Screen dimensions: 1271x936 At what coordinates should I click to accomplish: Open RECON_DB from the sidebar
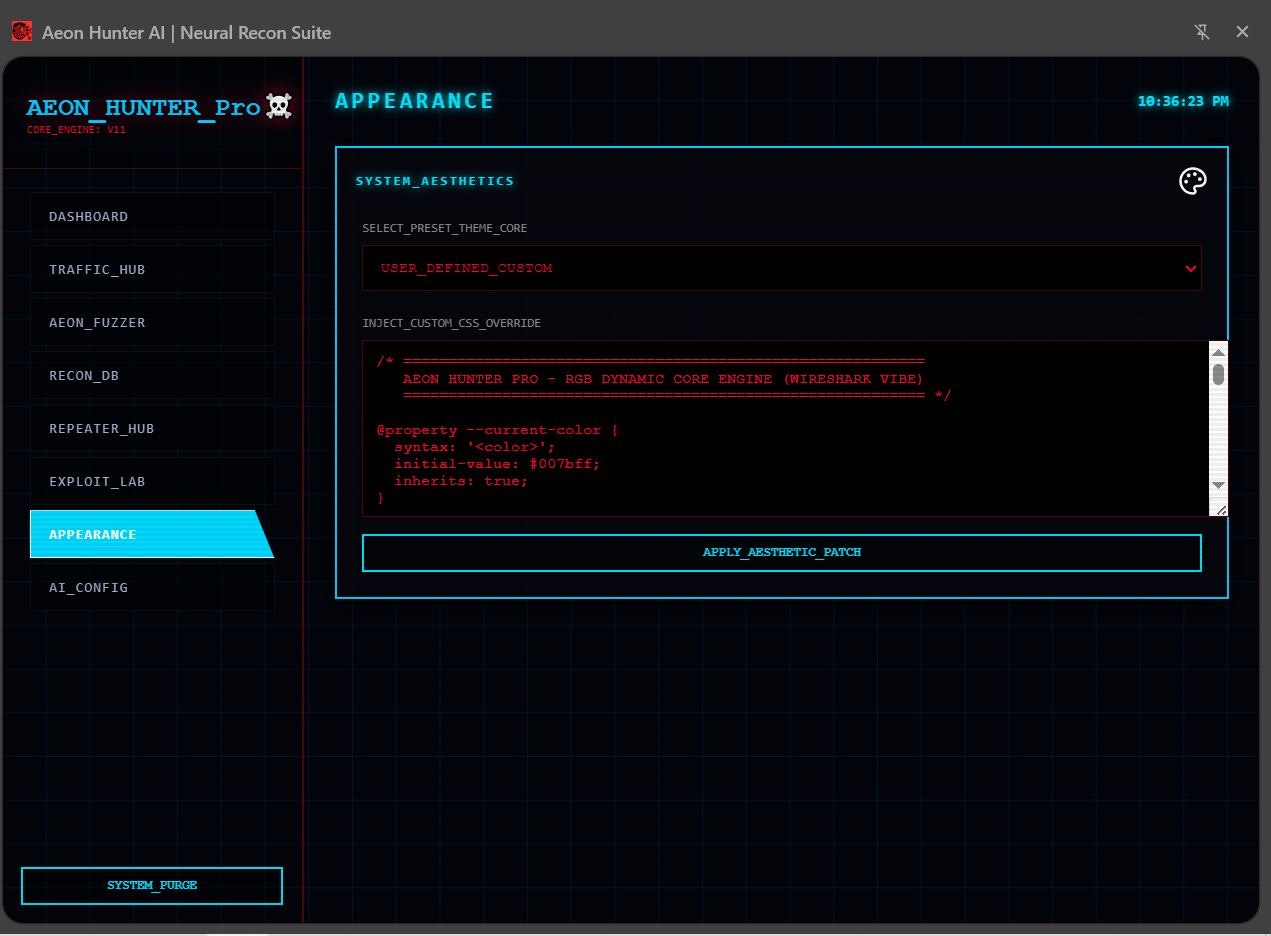pyautogui.click(x=151, y=375)
